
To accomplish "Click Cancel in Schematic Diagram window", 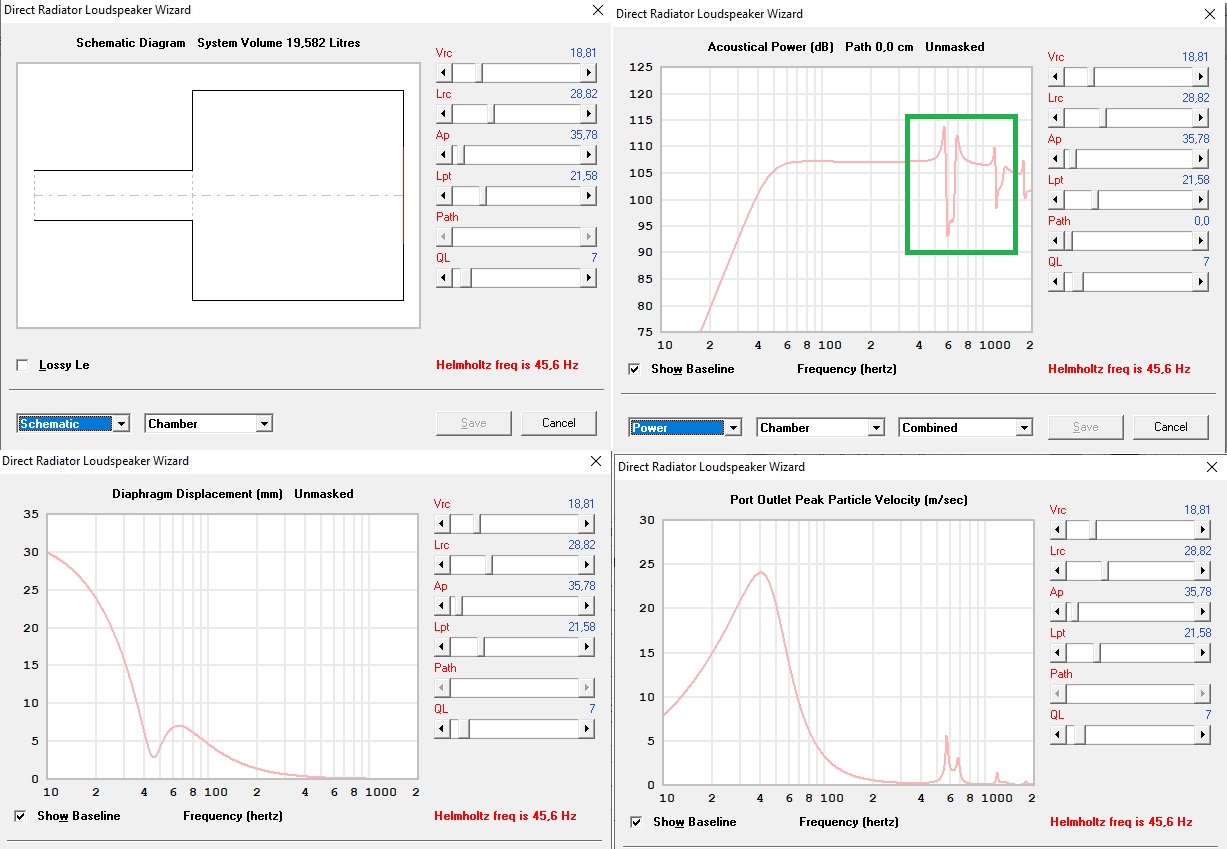I will pos(559,423).
